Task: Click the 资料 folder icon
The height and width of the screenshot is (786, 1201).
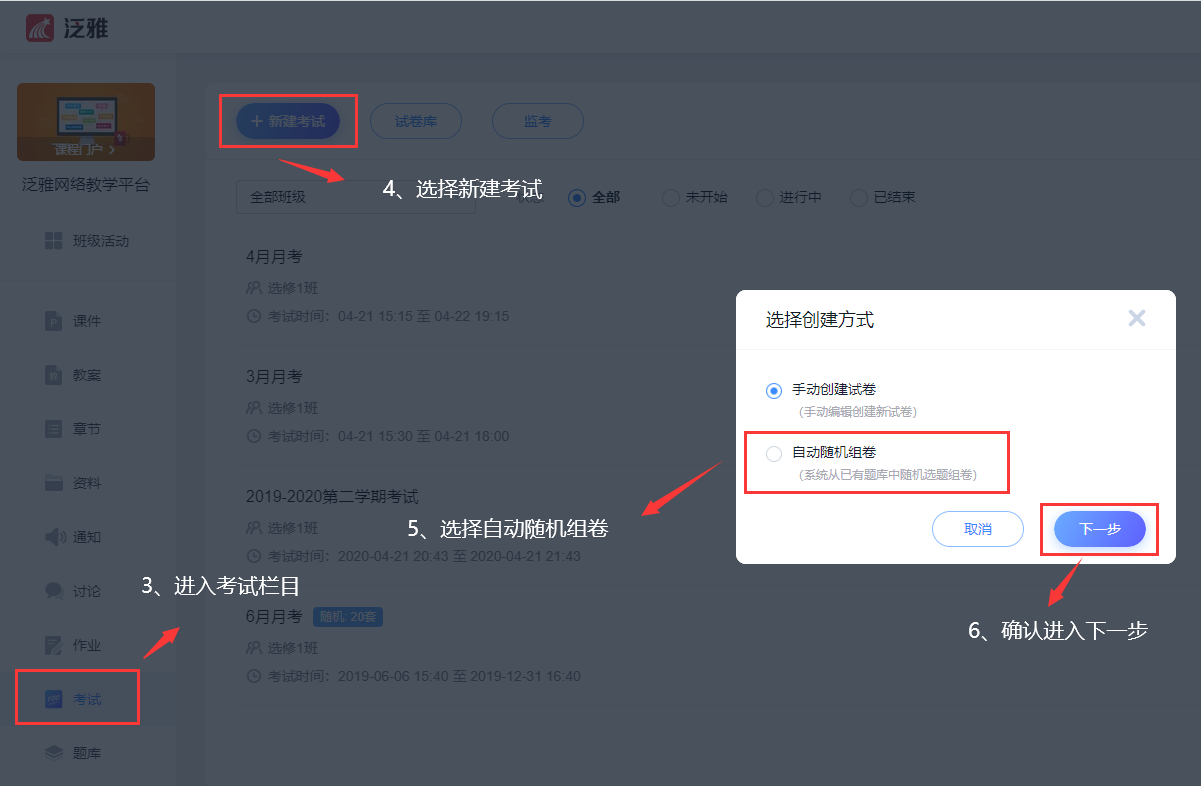Action: tap(54, 483)
